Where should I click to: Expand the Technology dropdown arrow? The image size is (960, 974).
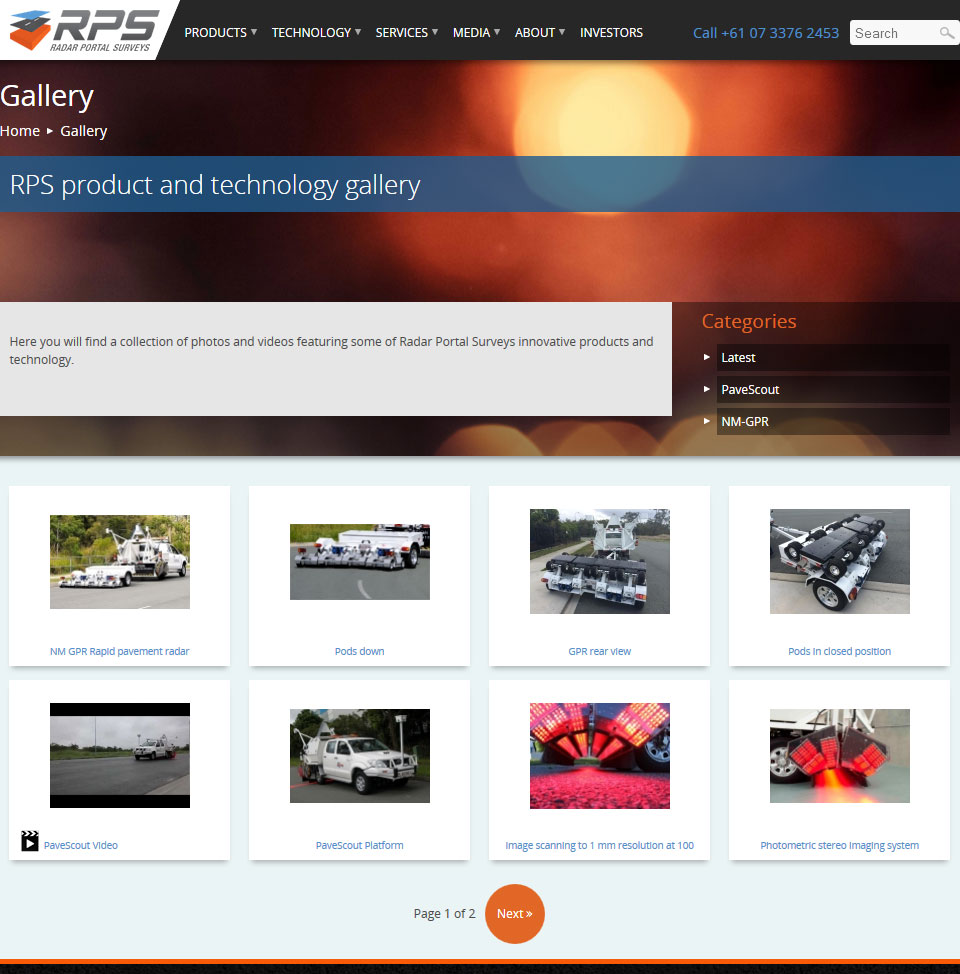click(x=358, y=32)
